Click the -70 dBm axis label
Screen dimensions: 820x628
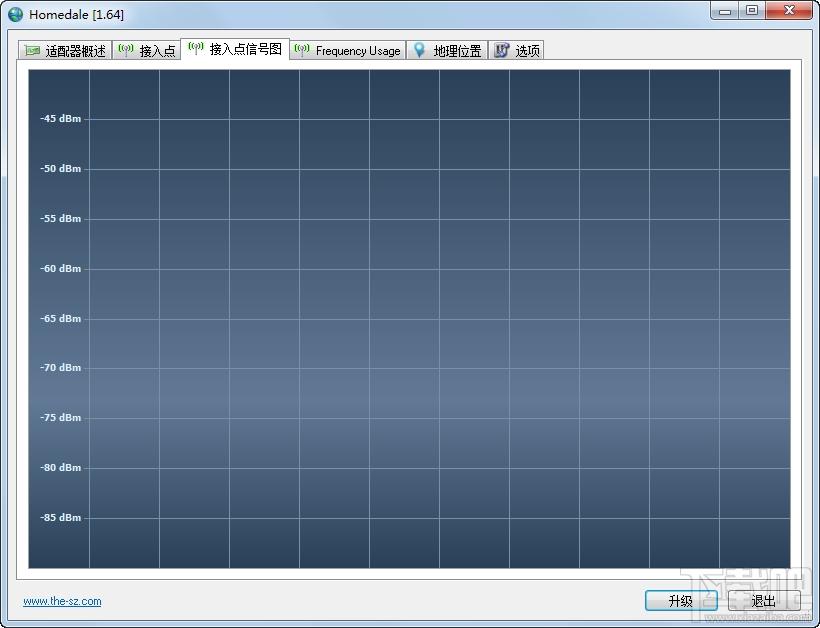tap(60, 368)
